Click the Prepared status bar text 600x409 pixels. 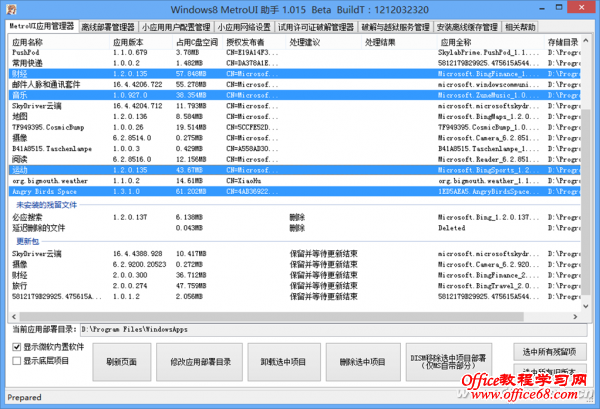tap(24, 398)
